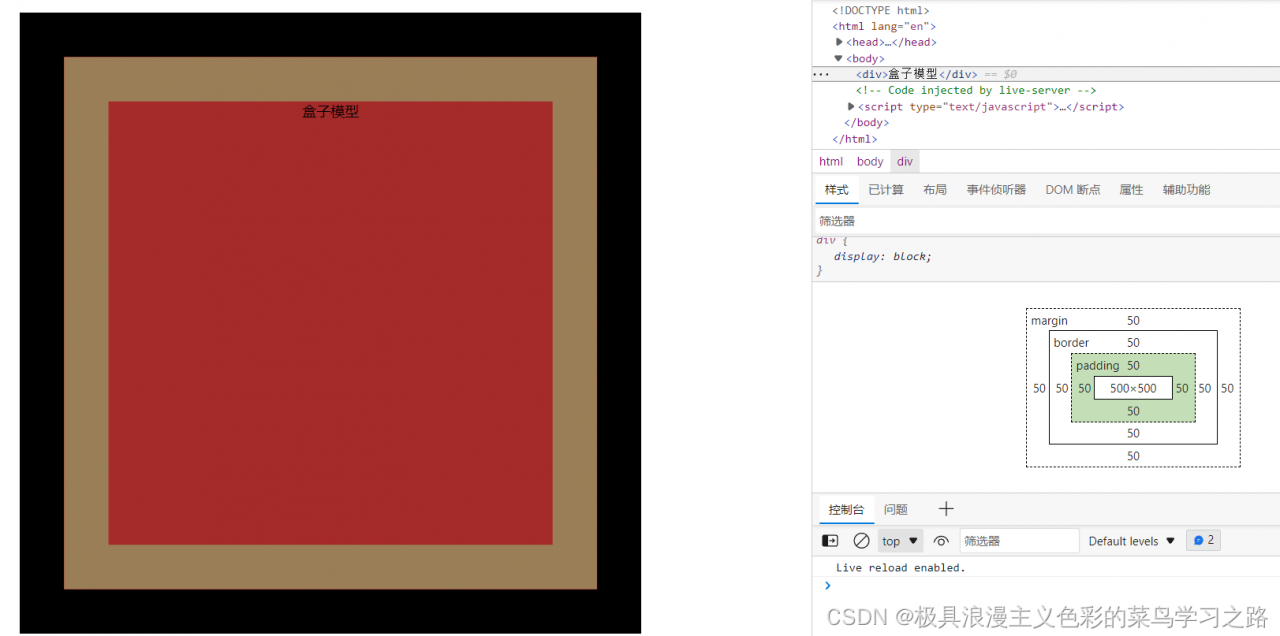The image size is (1280, 636).
Task: Click the three-dots next to selected div
Action: point(821,74)
